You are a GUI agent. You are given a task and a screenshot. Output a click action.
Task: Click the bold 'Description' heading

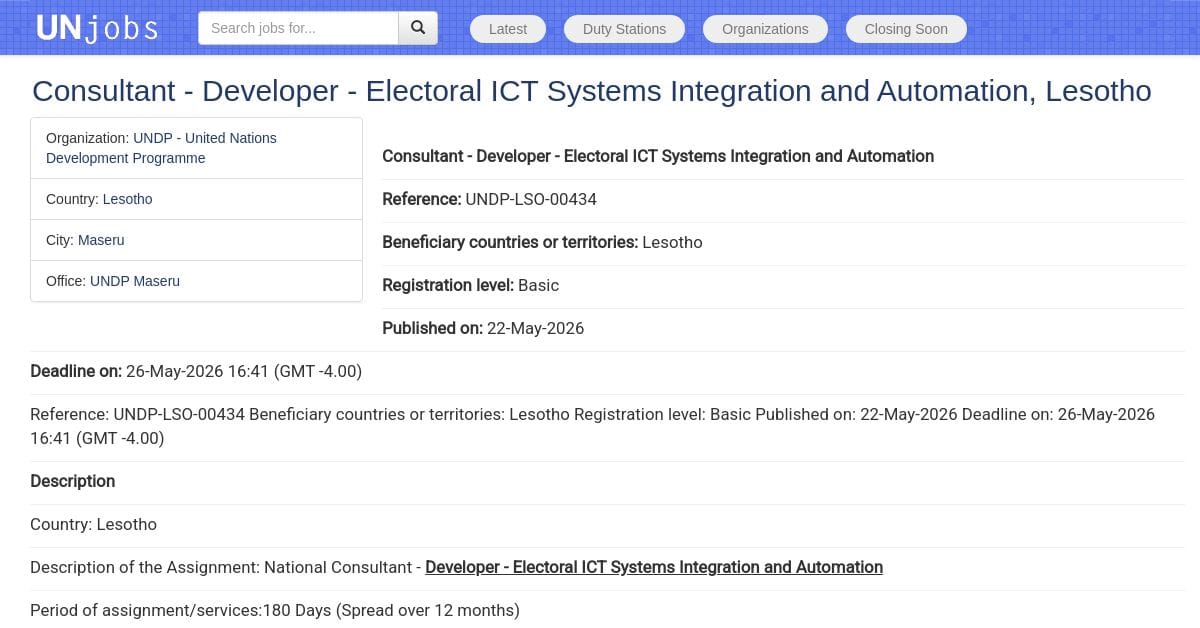[72, 481]
